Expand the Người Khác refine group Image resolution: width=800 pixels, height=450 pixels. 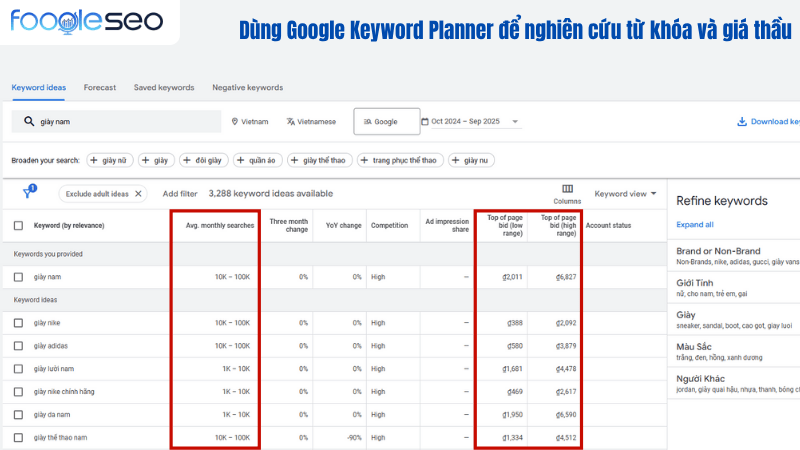click(x=733, y=383)
